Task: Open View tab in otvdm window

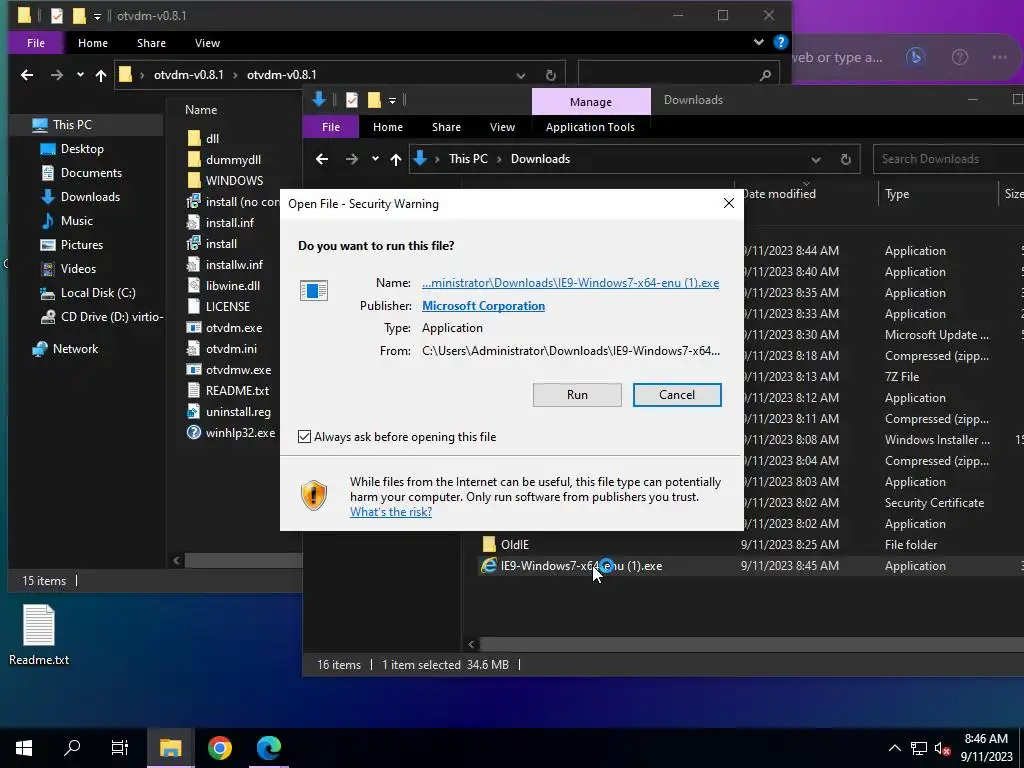Action: point(207,43)
